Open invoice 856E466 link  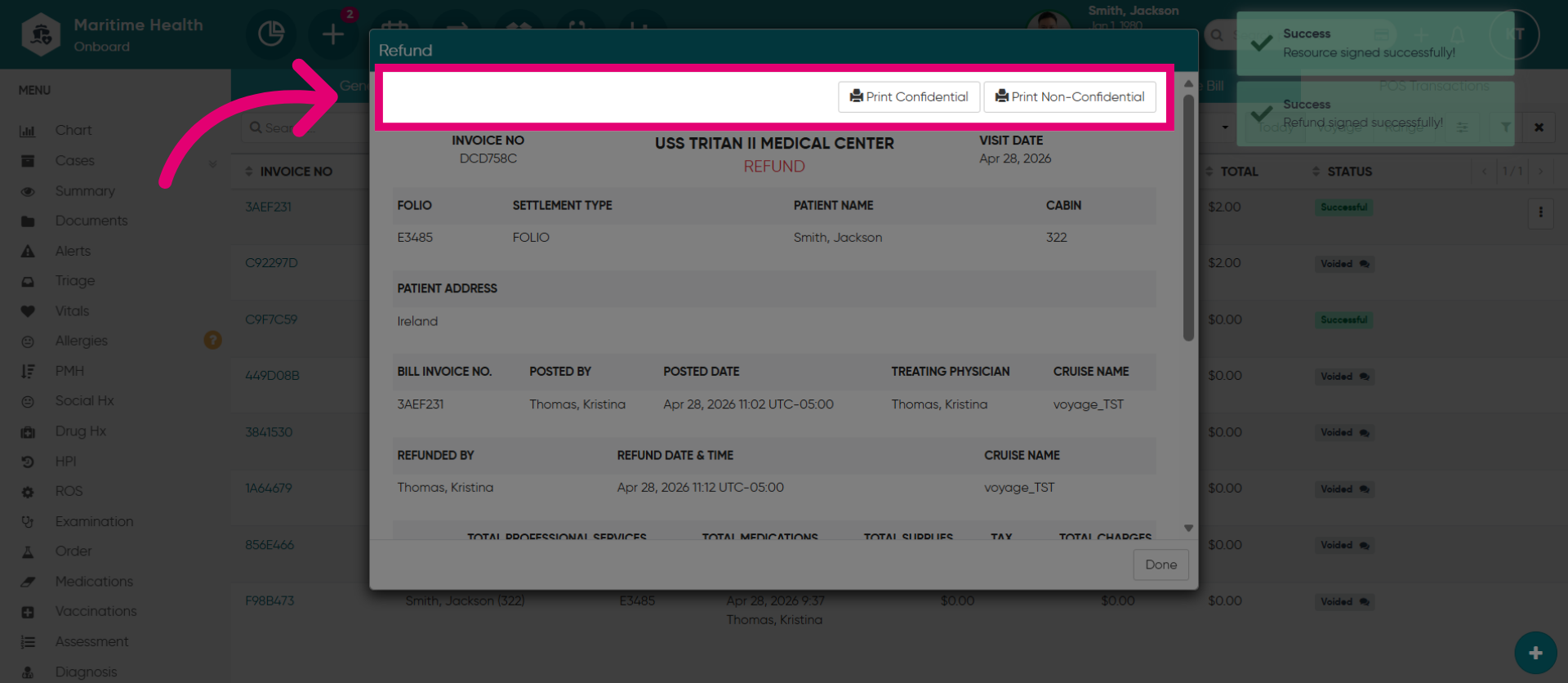point(269,545)
